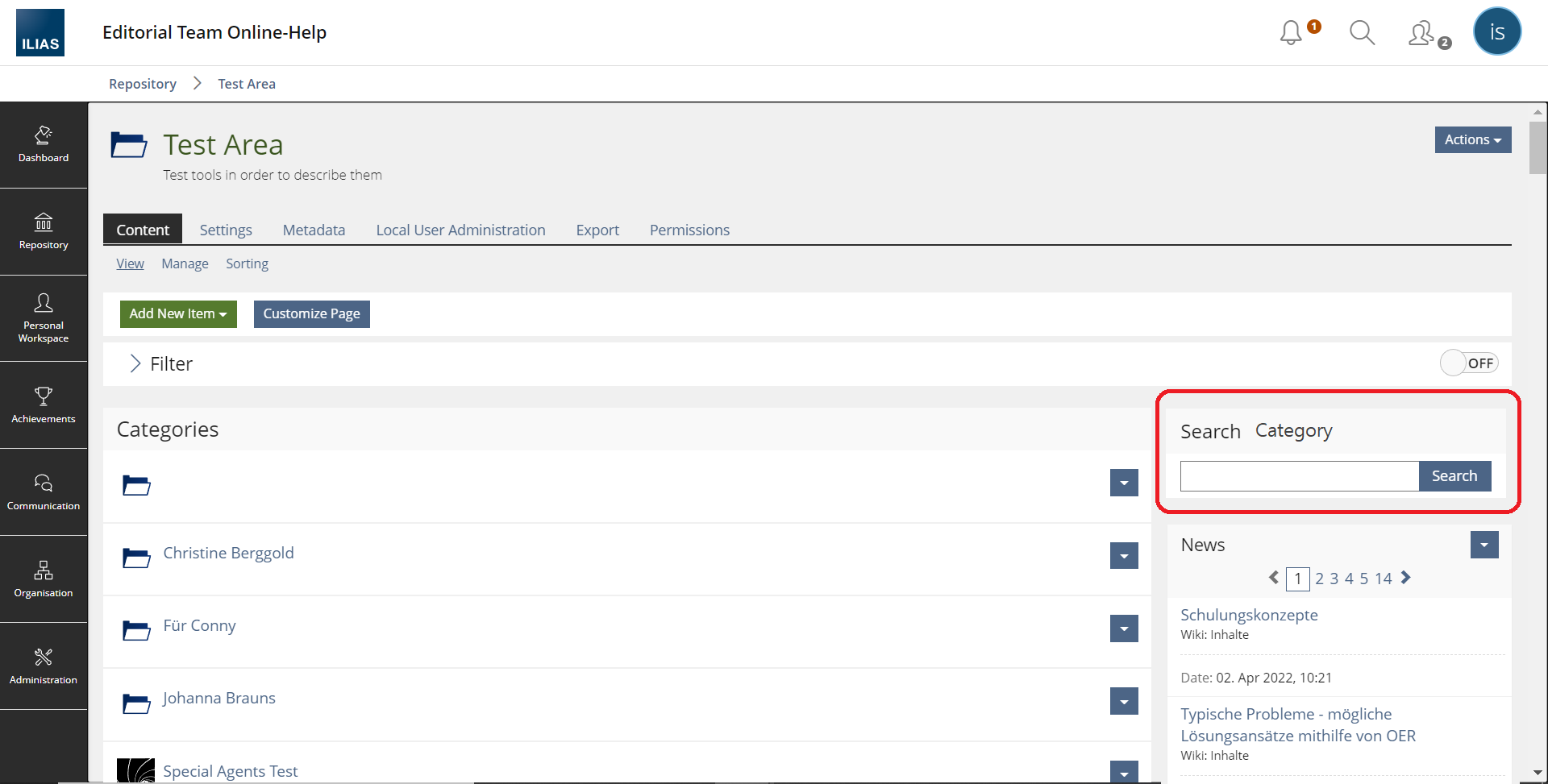
Task: Open Typische Probleme news link
Action: [1298, 724]
